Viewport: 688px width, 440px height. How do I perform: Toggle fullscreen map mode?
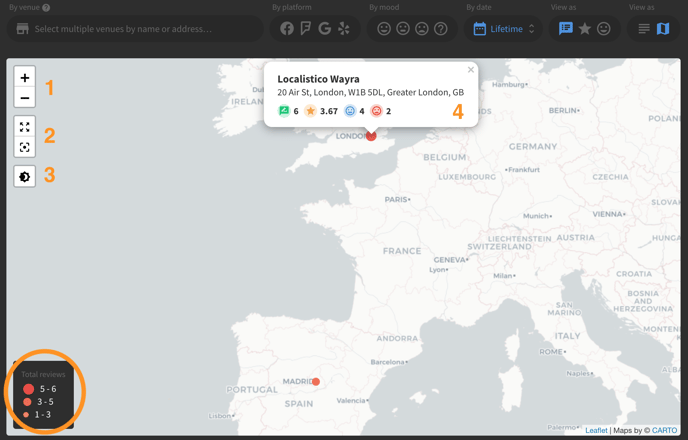pyautogui.click(x=25, y=127)
